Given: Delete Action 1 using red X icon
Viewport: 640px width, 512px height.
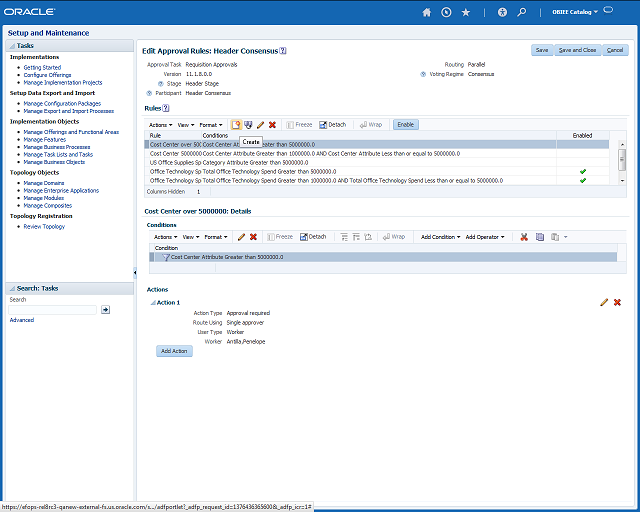Looking at the screenshot, I should 617,302.
